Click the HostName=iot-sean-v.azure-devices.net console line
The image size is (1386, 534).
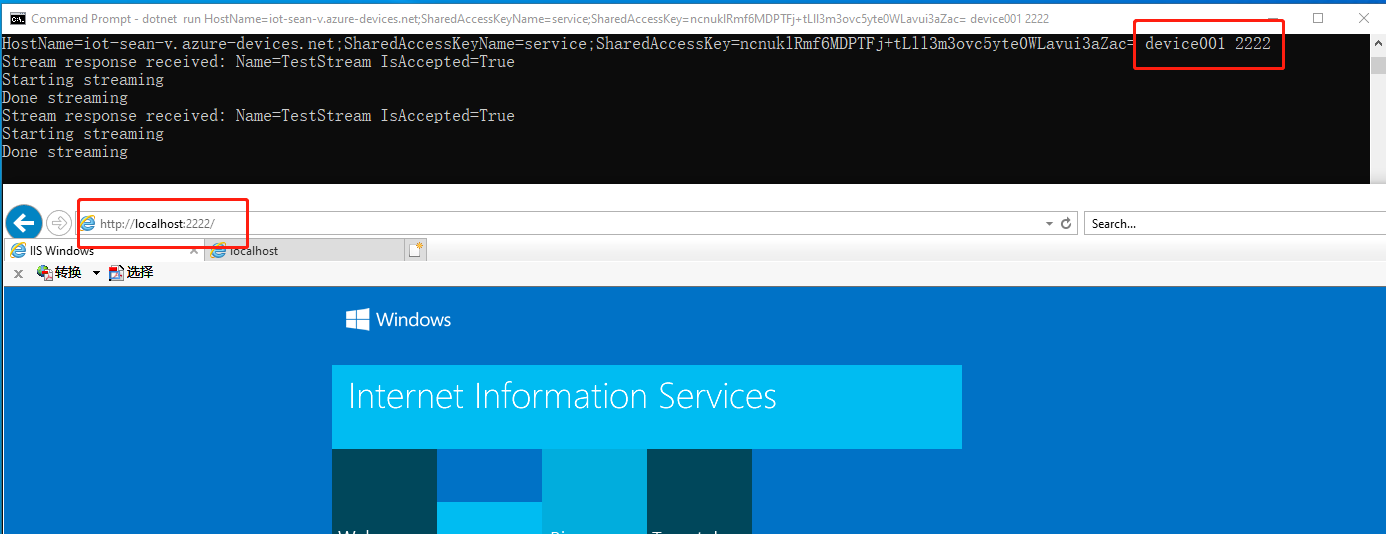(636, 44)
